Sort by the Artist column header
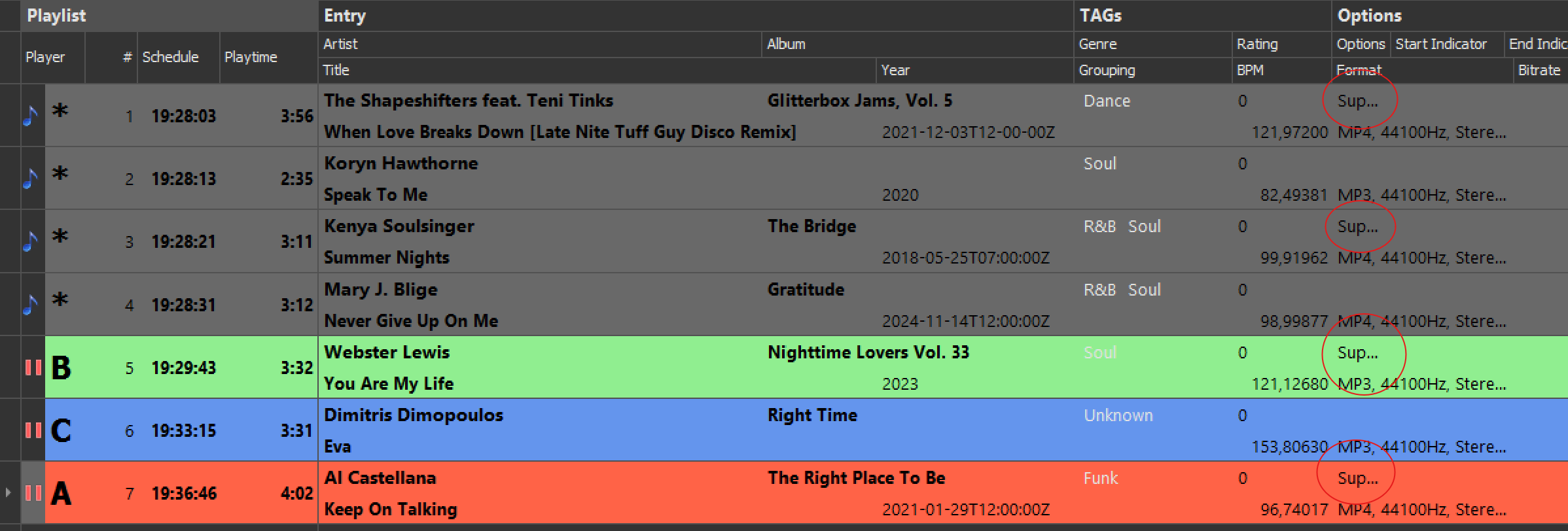 (x=340, y=44)
